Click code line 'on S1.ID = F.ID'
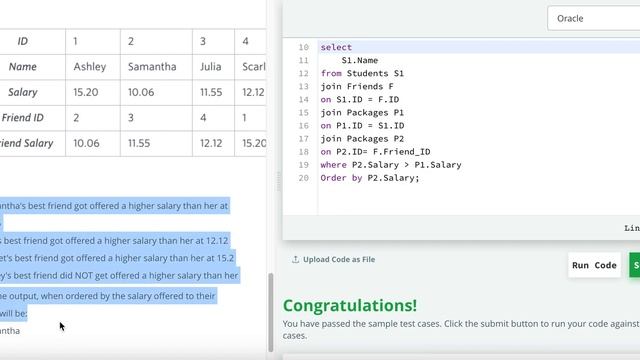 click(360, 100)
